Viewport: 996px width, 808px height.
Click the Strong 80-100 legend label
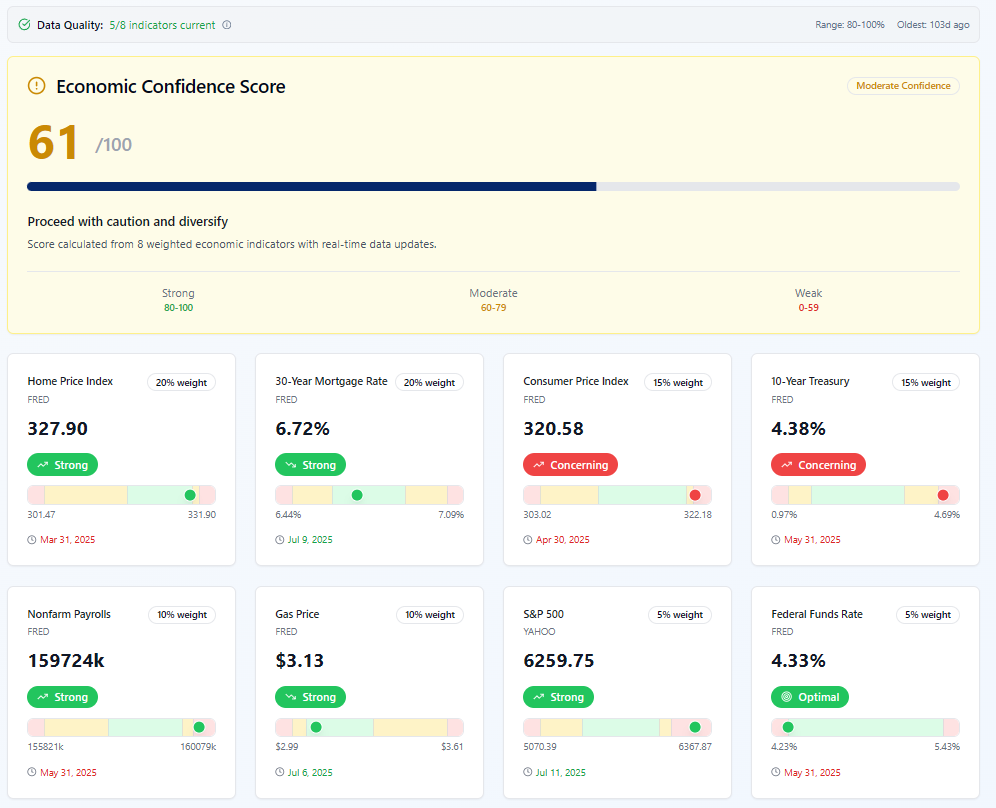coord(178,300)
